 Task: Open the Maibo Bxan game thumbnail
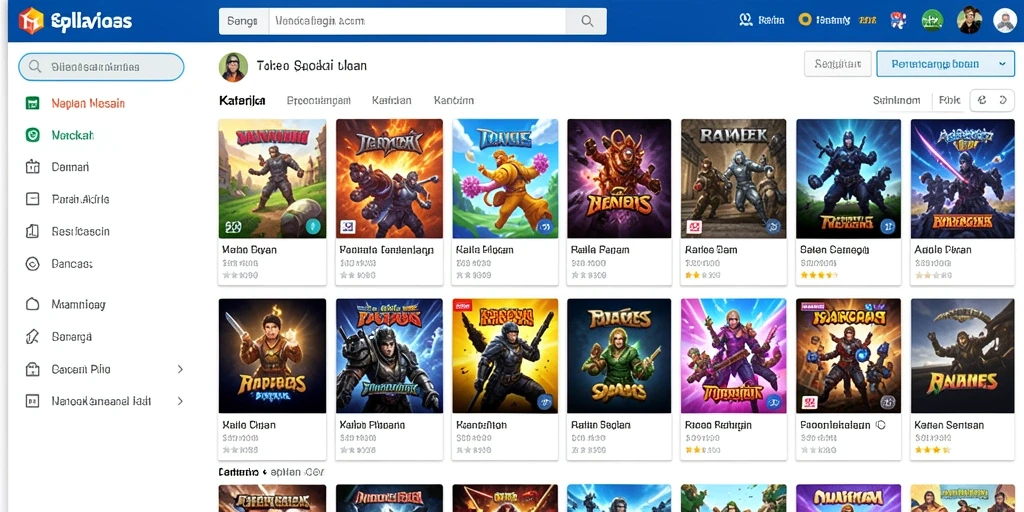coord(272,178)
